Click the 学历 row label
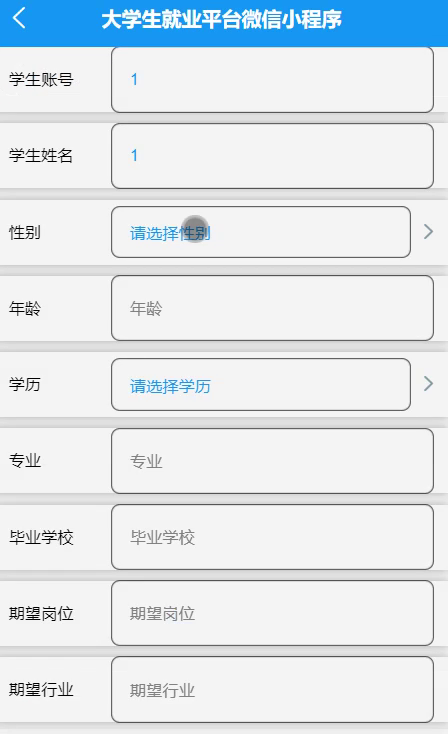This screenshot has height=734, width=448. pyautogui.click(x=25, y=384)
